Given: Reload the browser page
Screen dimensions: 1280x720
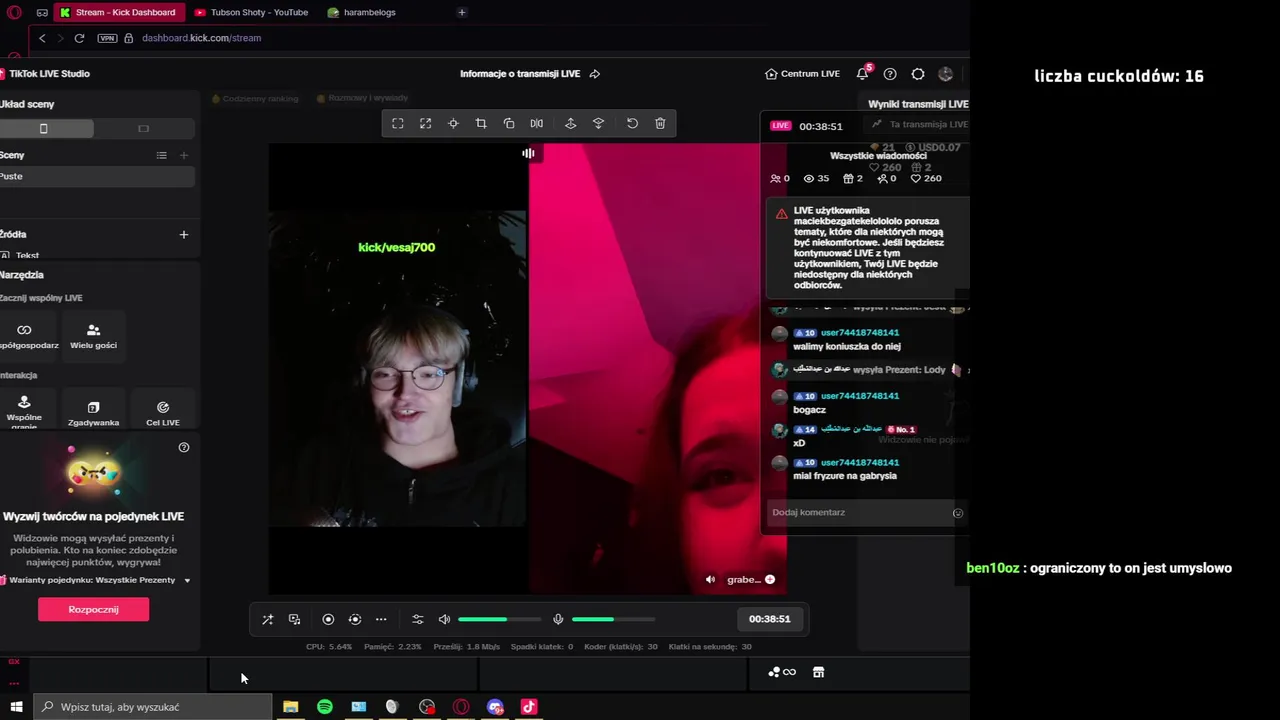Looking at the screenshot, I should (79, 38).
